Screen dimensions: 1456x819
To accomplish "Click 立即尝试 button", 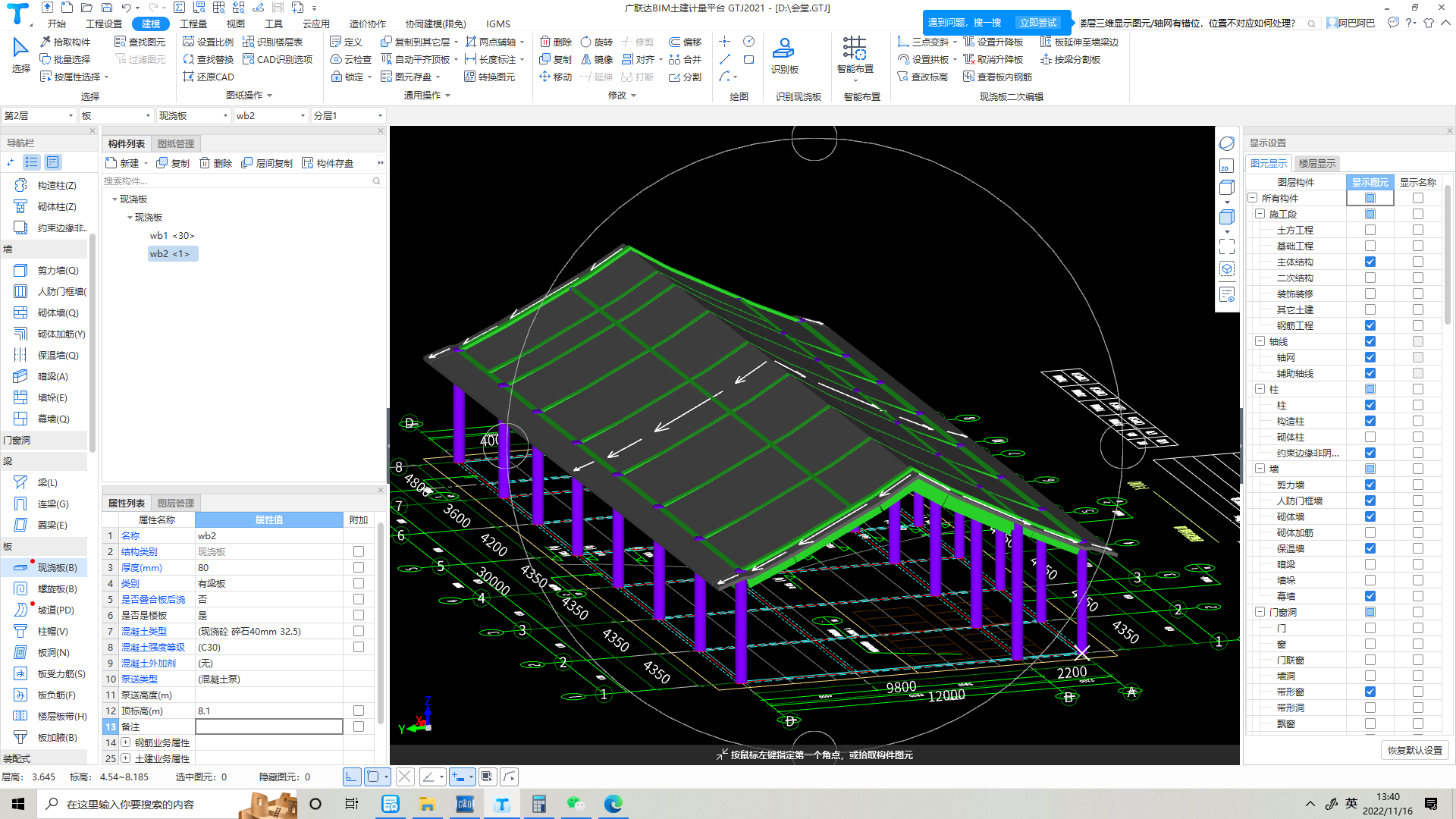I will click(1038, 23).
